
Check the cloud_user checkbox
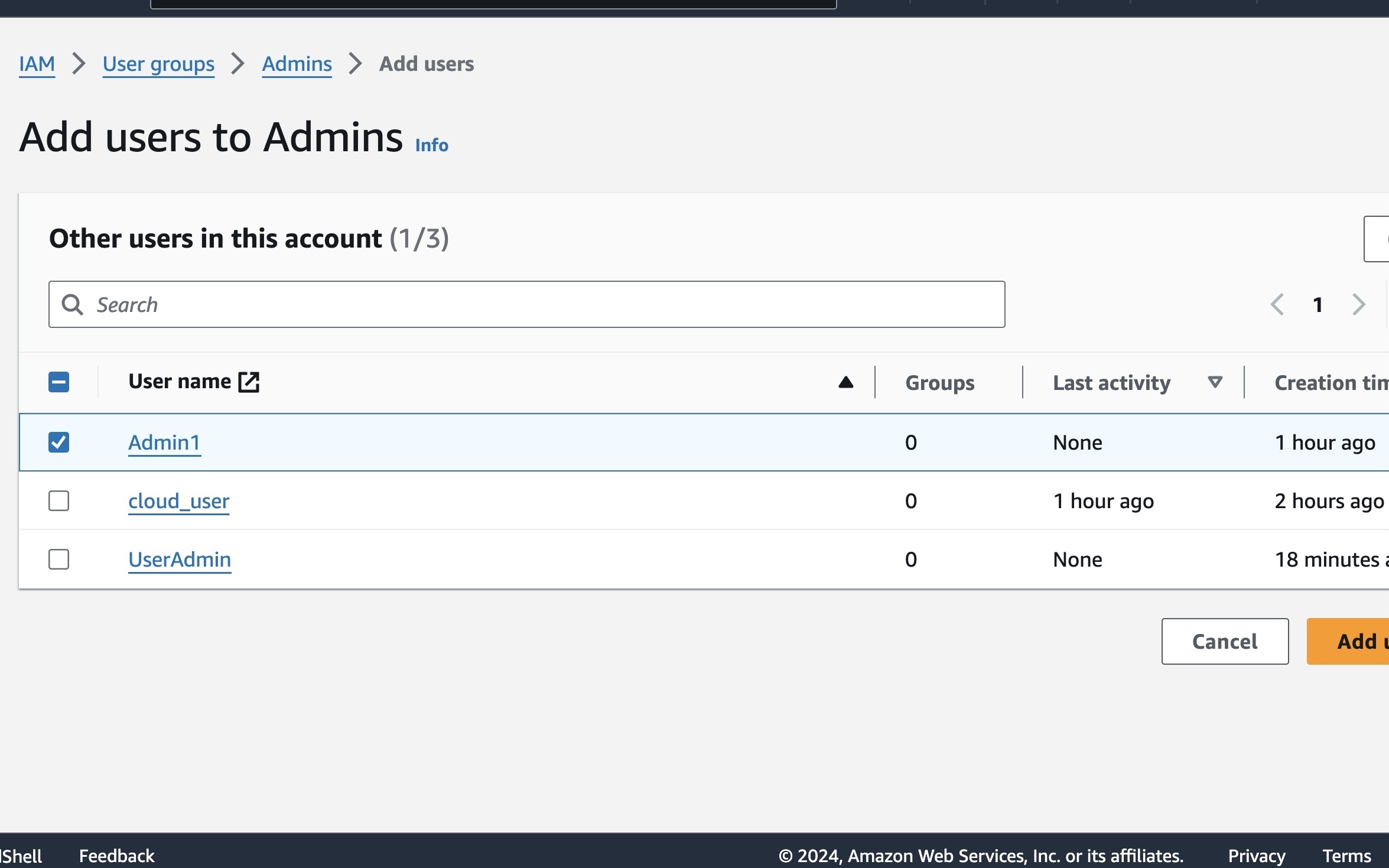(x=58, y=500)
